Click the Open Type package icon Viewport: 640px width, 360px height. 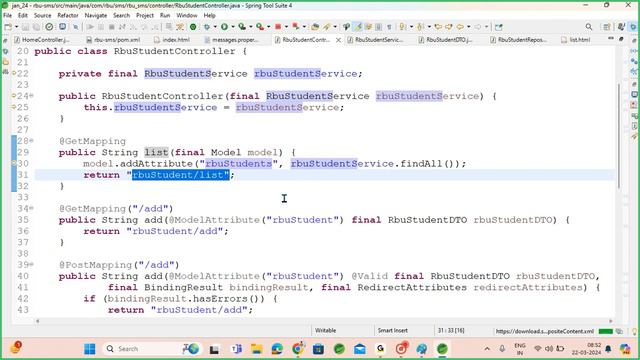315,27
